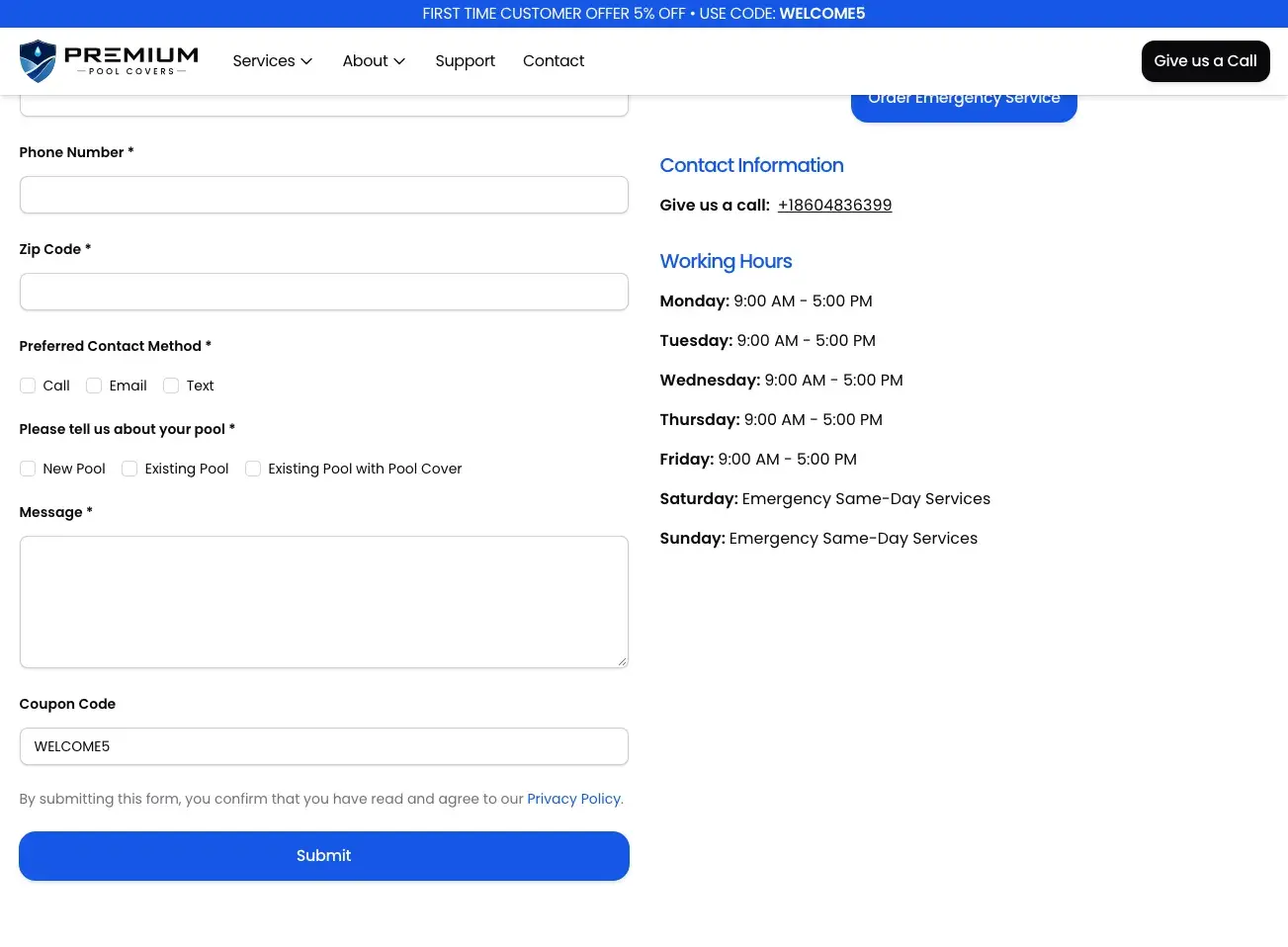Click the Coupon Code field containing WELCOME5
Viewport: 1288px width, 947px height.
[324, 746]
